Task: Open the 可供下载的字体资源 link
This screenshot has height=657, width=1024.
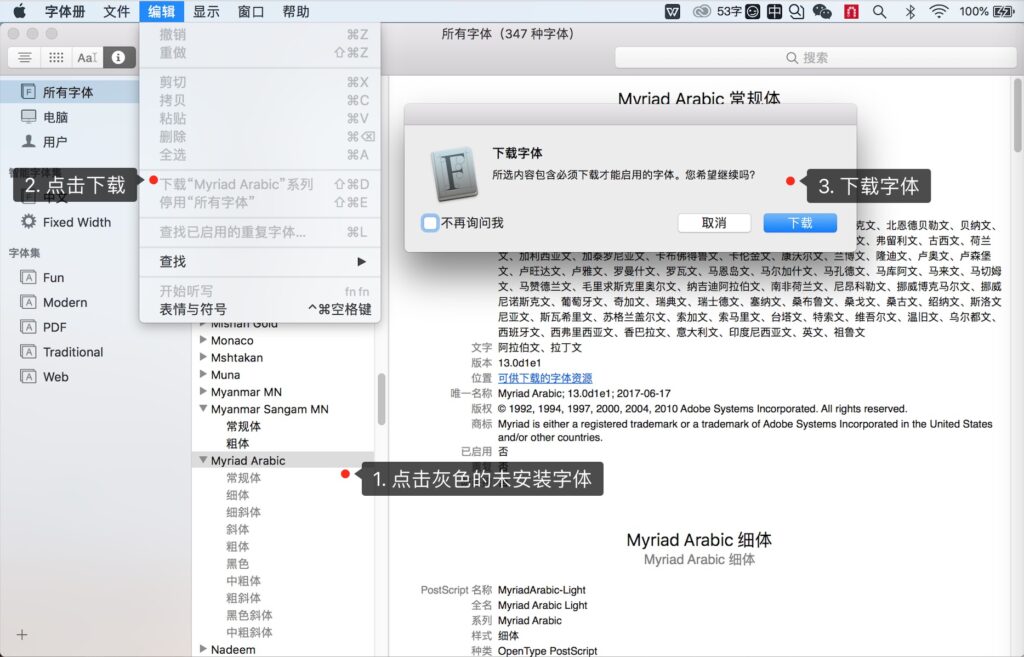Action: (x=545, y=378)
